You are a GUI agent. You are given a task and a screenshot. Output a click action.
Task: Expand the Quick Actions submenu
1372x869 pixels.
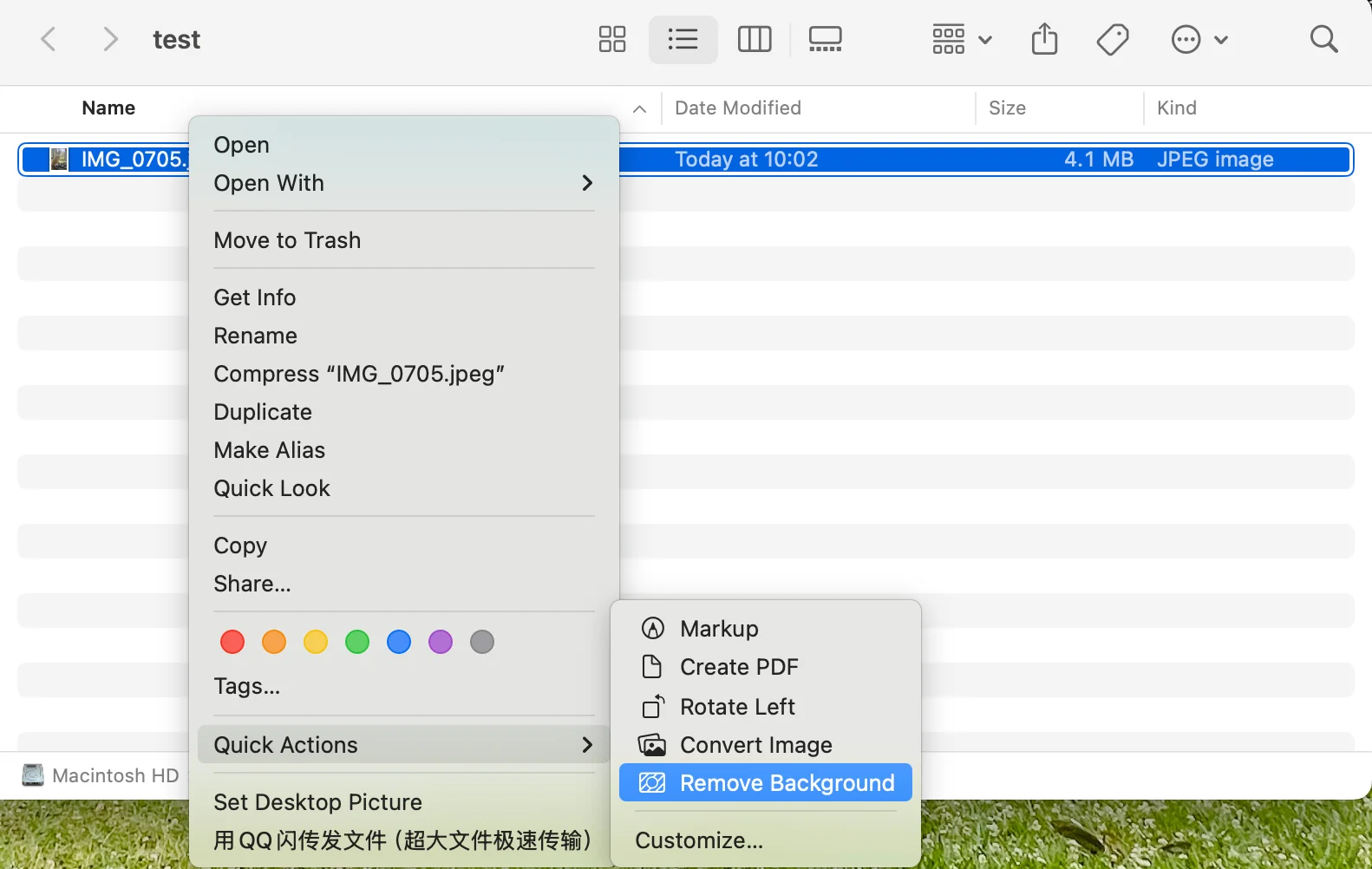click(404, 745)
